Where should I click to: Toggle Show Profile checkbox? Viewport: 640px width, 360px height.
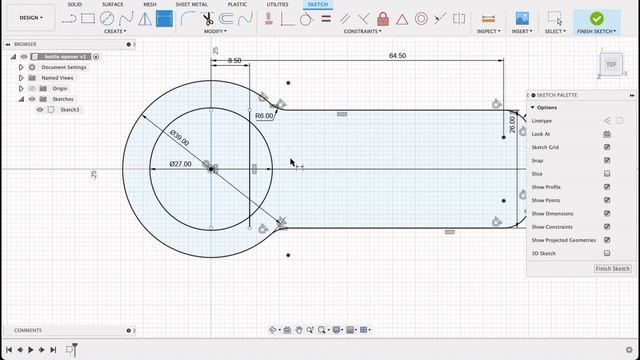[607, 187]
